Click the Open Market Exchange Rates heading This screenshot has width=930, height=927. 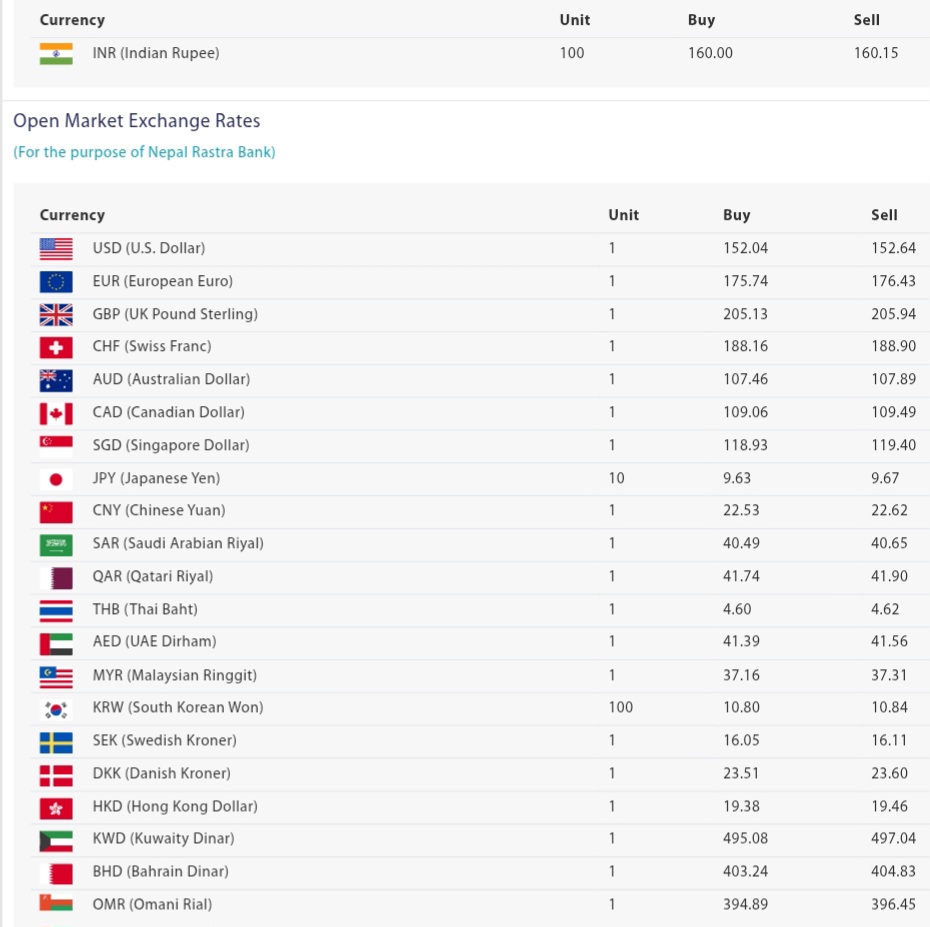[136, 120]
